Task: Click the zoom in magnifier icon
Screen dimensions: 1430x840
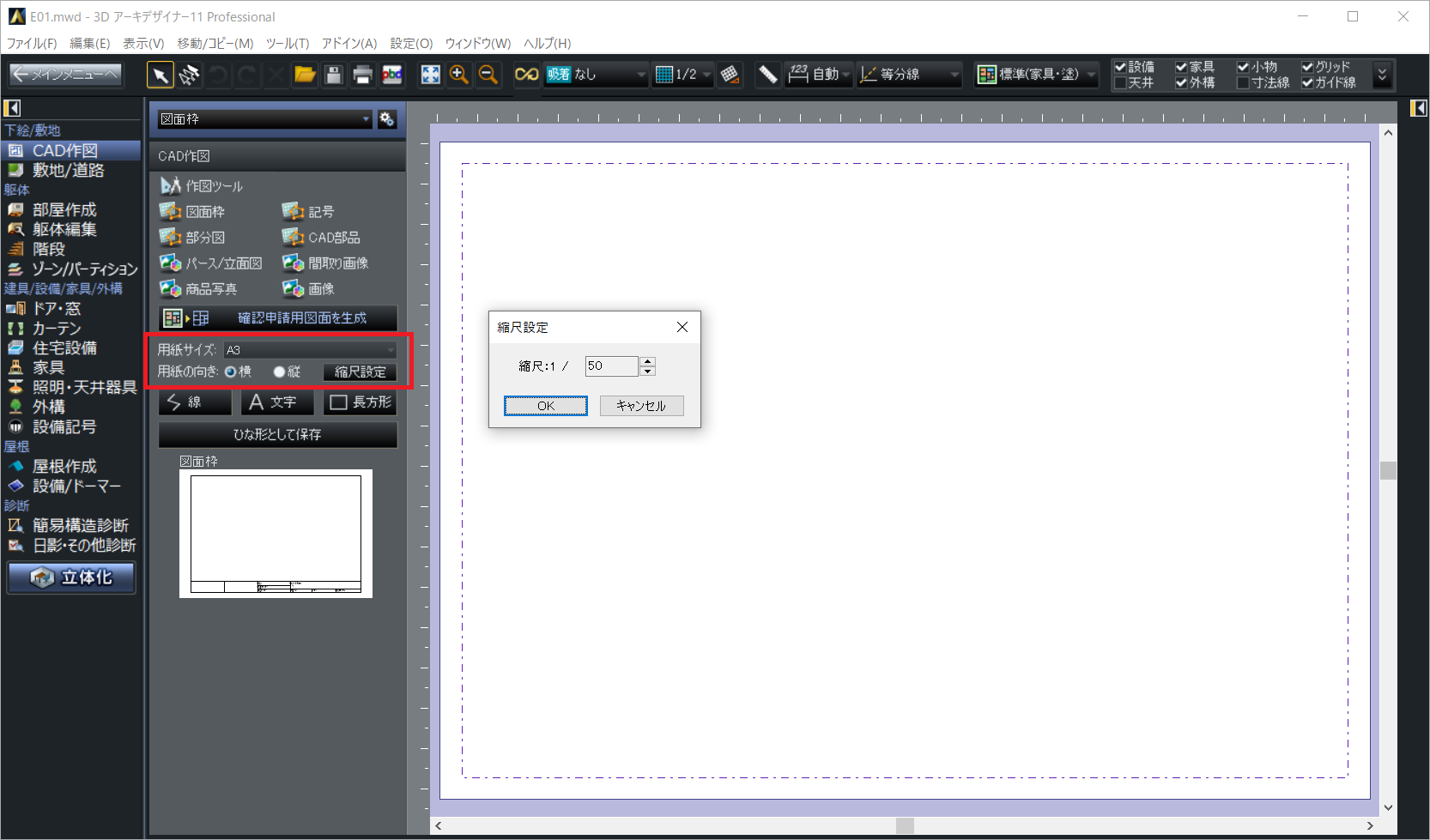Action: pos(459,76)
